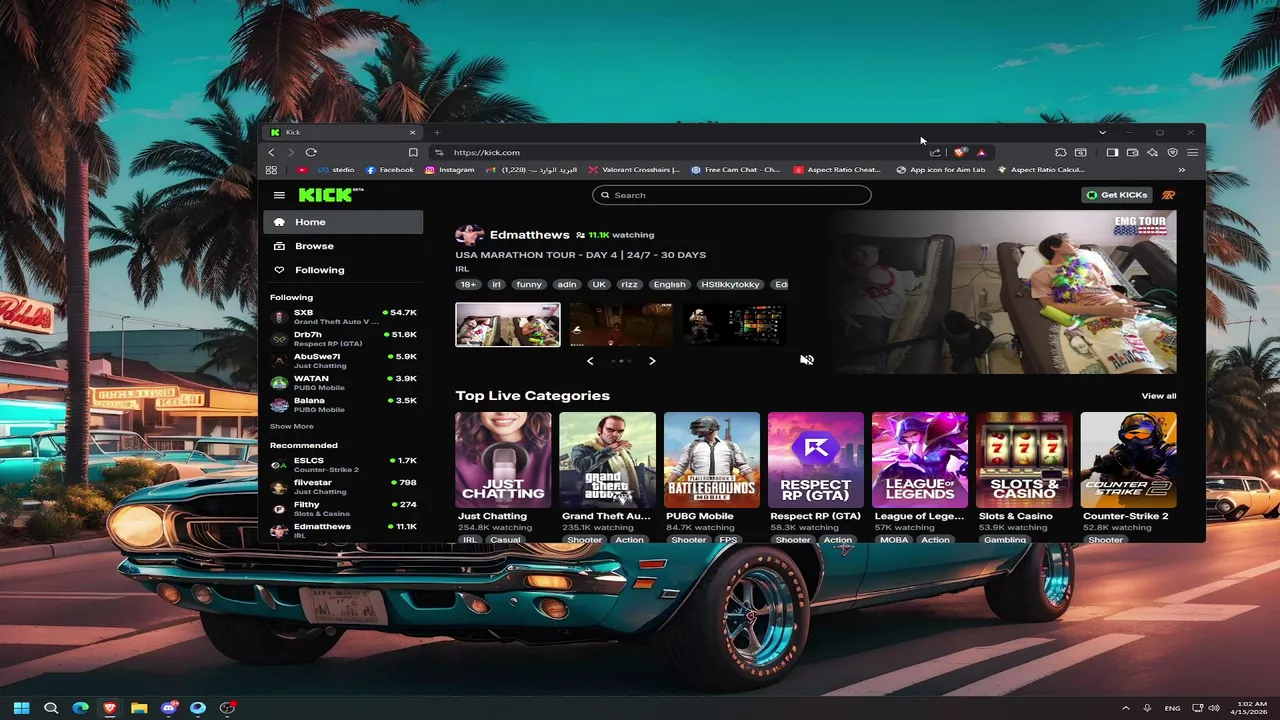
Task: Bookmark this page with the bookmark icon
Action: click(x=413, y=152)
